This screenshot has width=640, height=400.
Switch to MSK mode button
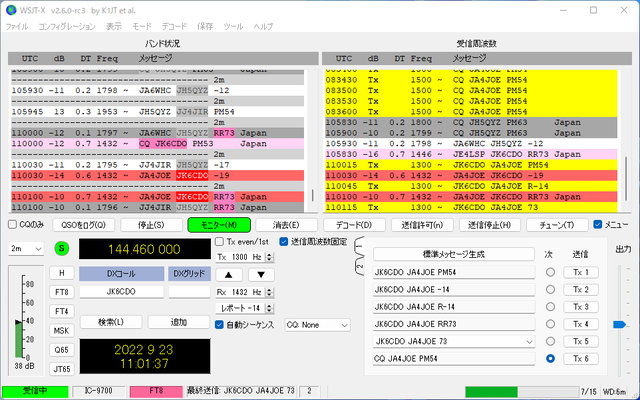click(62, 331)
